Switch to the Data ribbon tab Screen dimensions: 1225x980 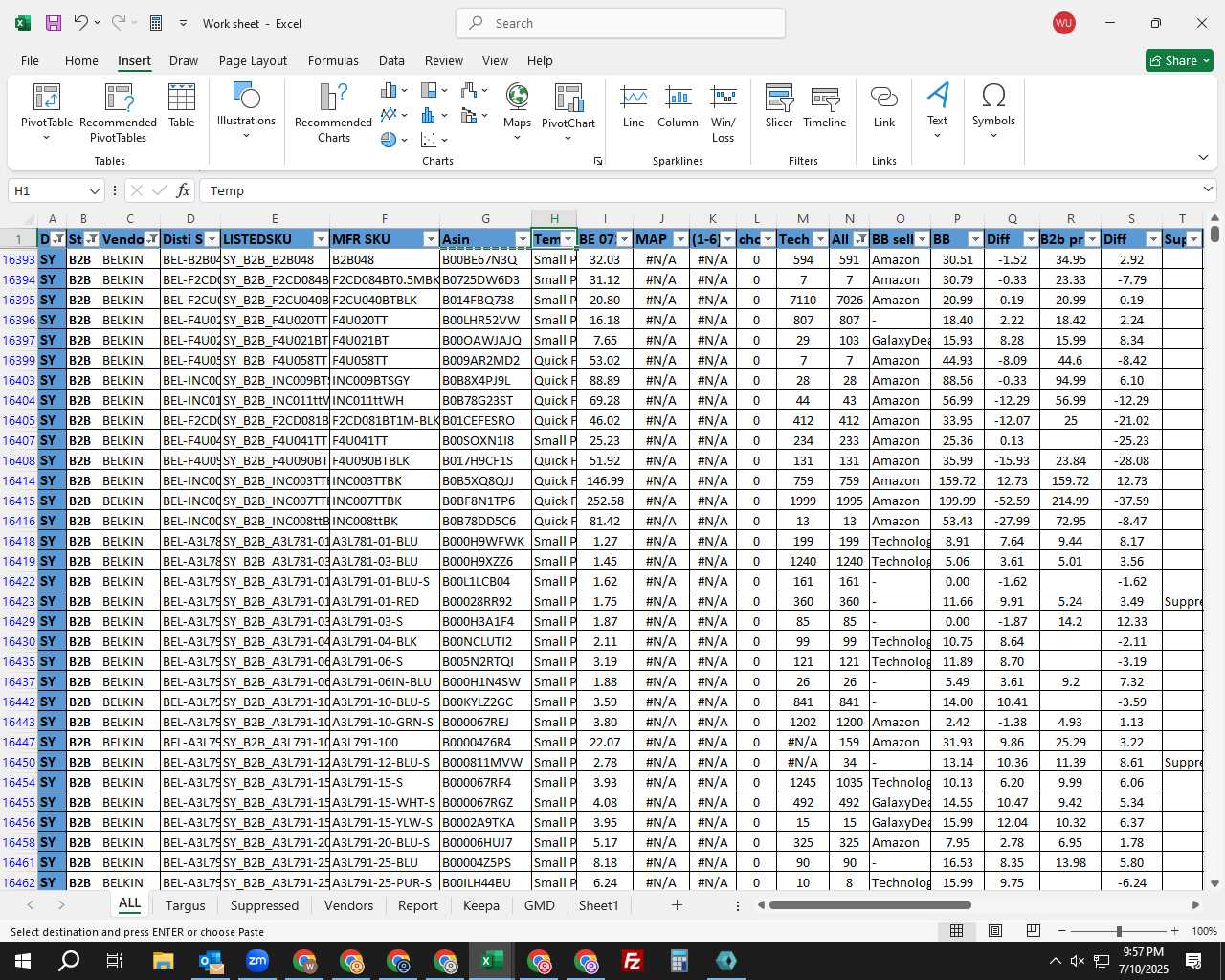point(391,60)
